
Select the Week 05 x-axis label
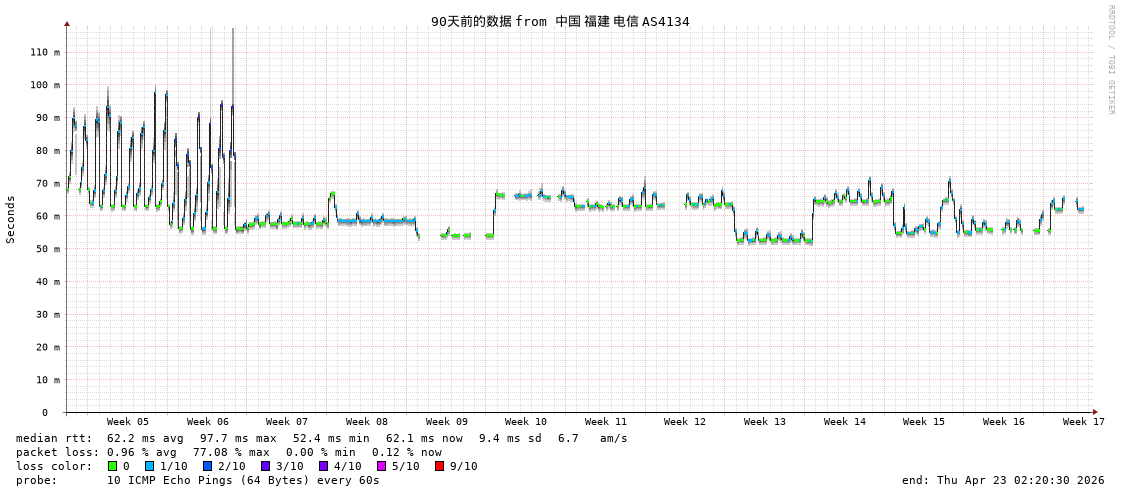pyautogui.click(x=128, y=422)
